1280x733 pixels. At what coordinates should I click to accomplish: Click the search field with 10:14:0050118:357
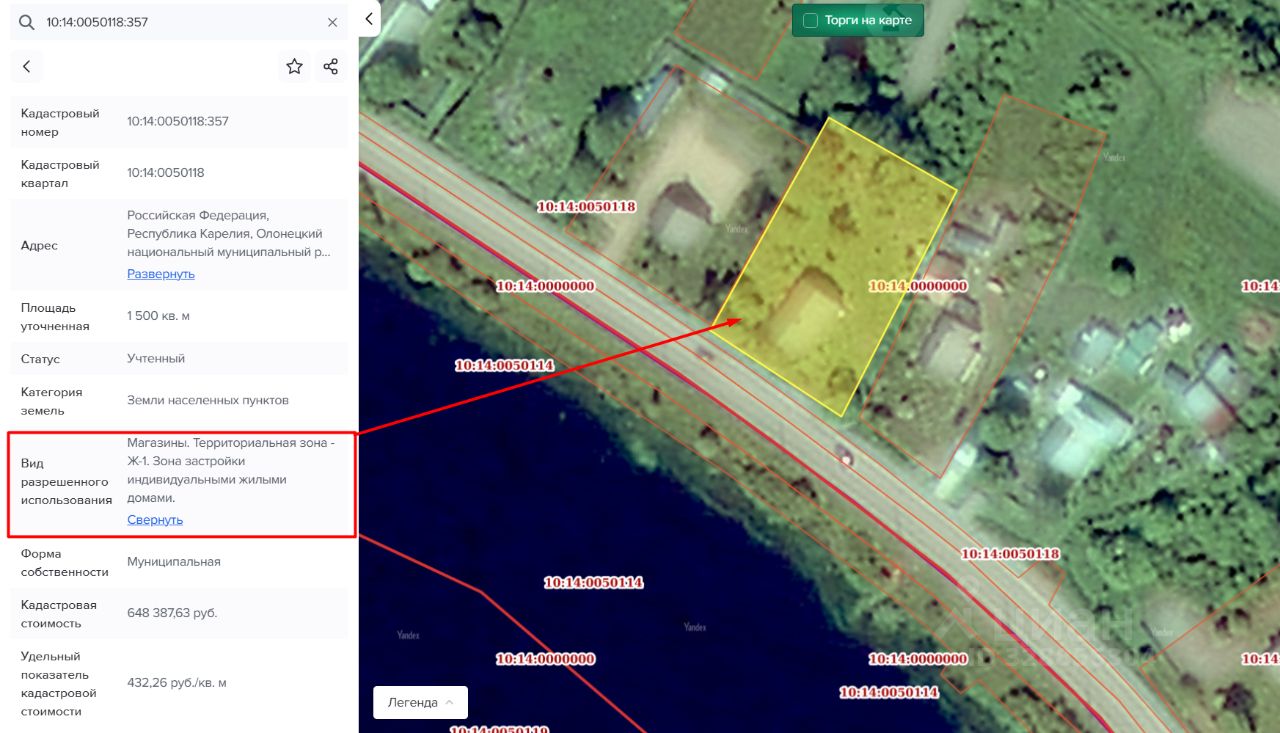pyautogui.click(x=180, y=22)
